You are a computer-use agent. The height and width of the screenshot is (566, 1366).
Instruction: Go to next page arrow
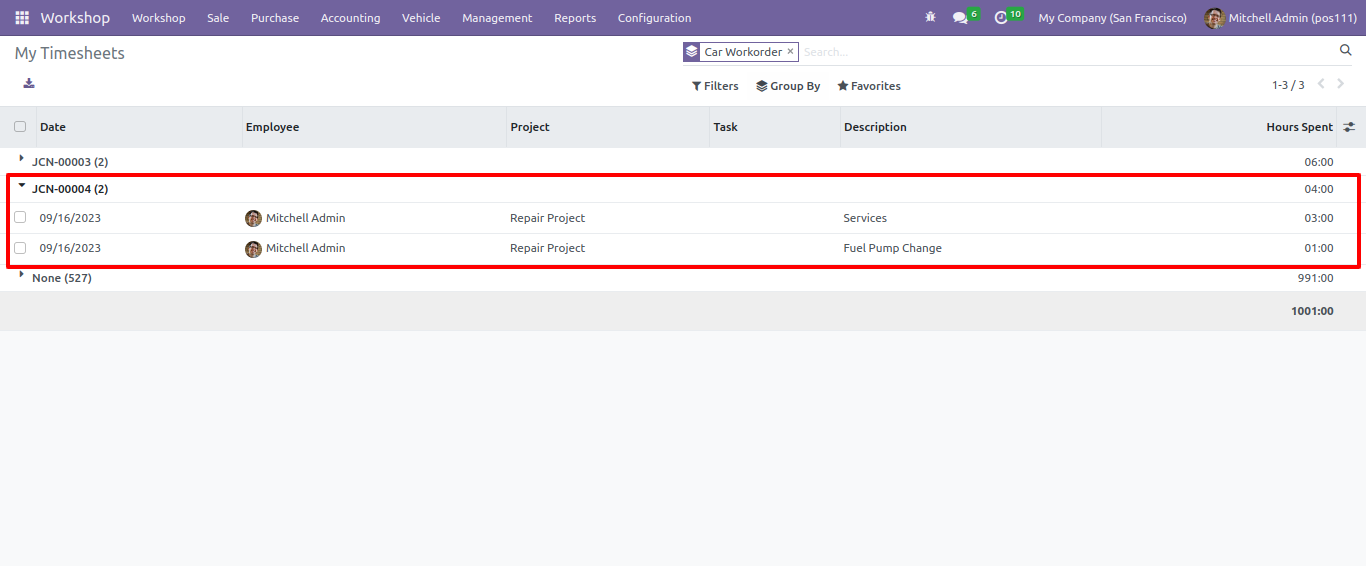(x=1341, y=84)
